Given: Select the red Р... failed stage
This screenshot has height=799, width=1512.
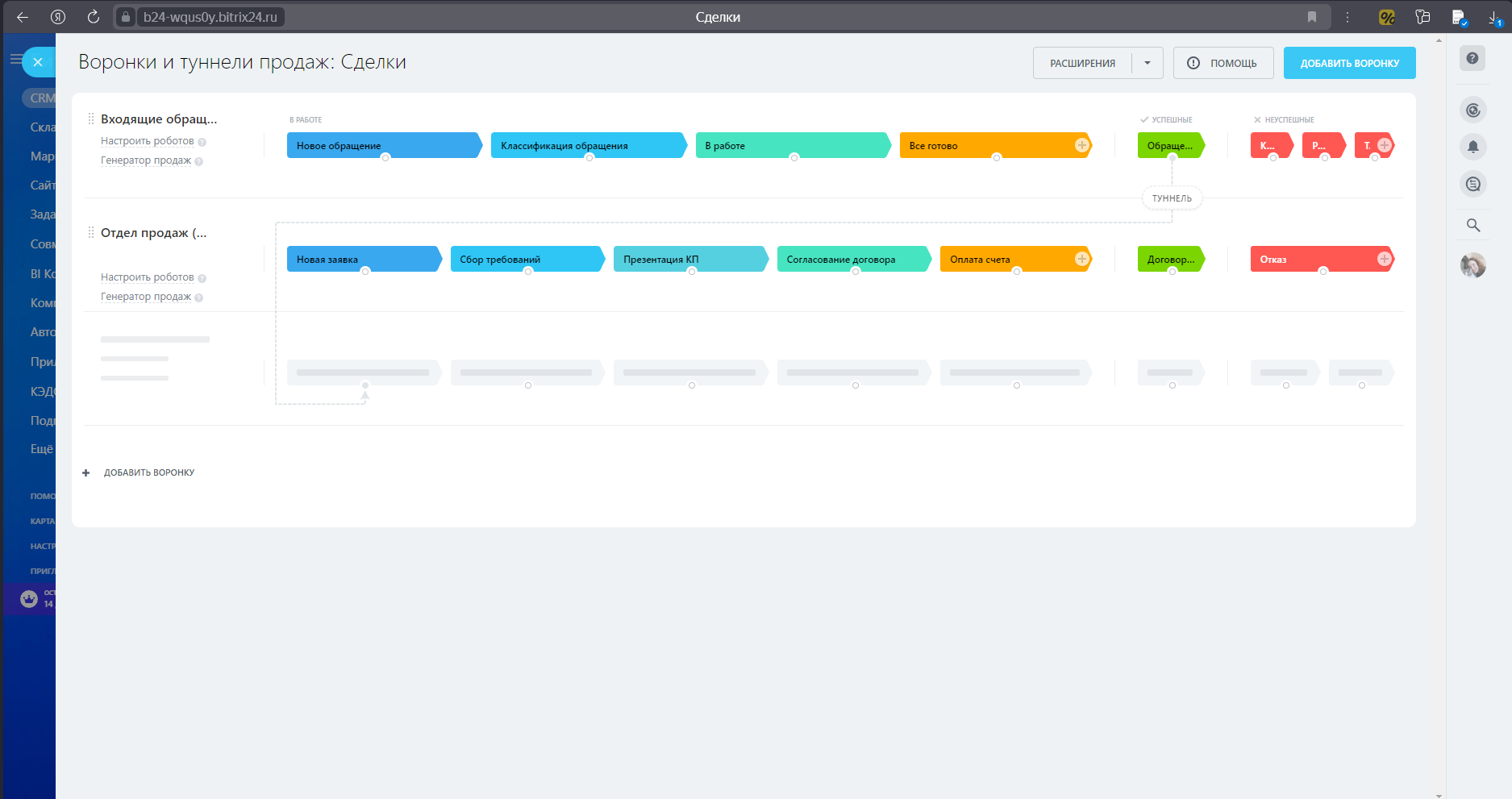Looking at the screenshot, I should (x=1323, y=145).
